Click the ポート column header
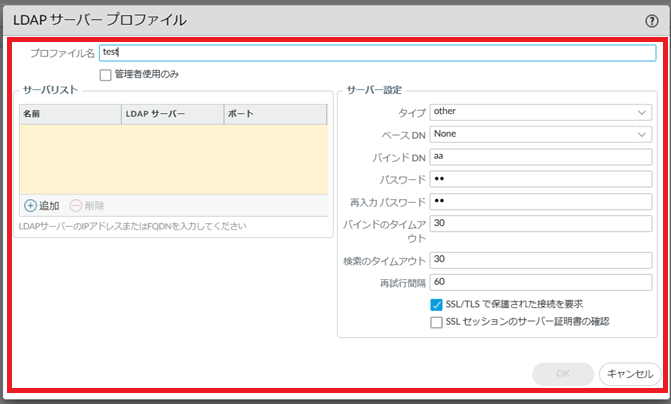Screen dimensions: 671x404 tap(275, 114)
